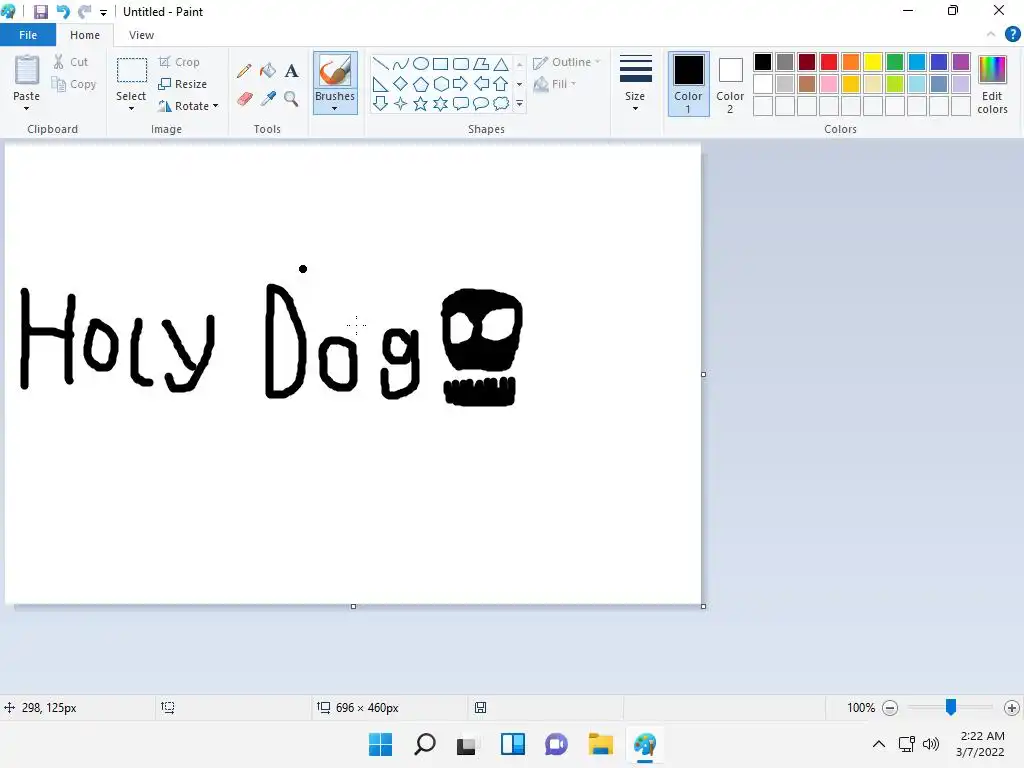Choose the Rounded rectangle shape
Viewport: 1024px width, 768px height.
(x=461, y=63)
